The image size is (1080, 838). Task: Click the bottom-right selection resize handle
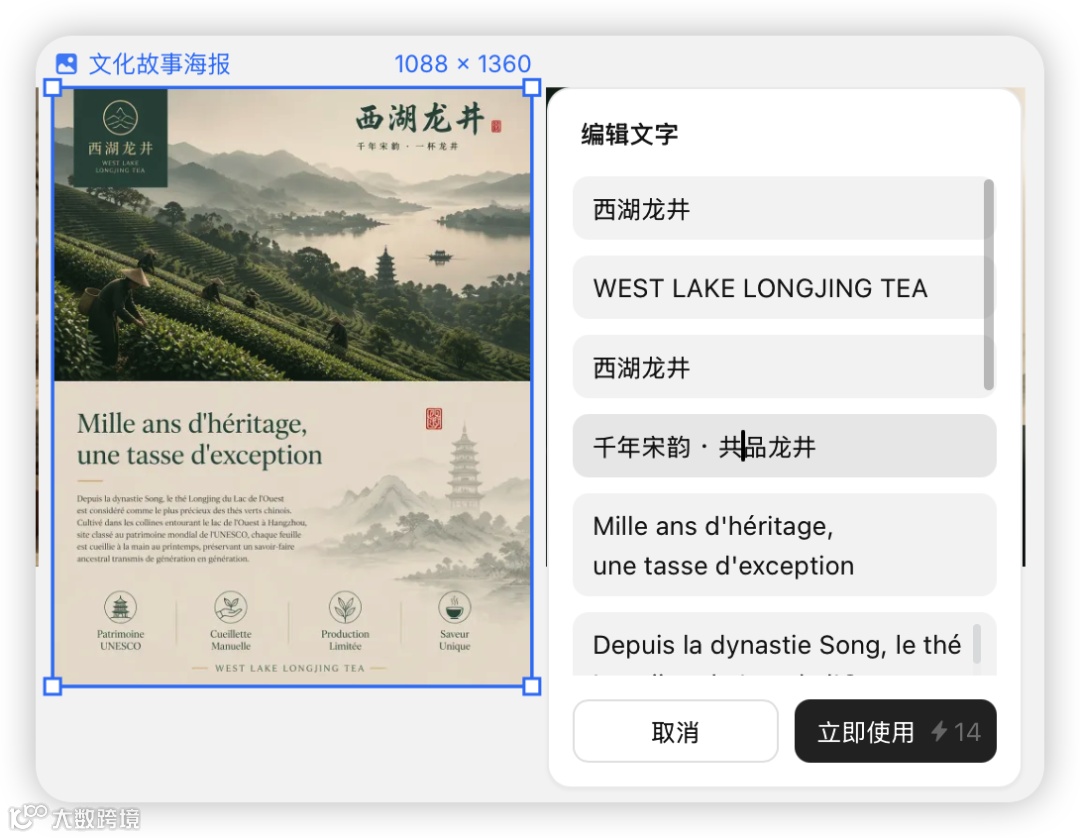[x=532, y=686]
